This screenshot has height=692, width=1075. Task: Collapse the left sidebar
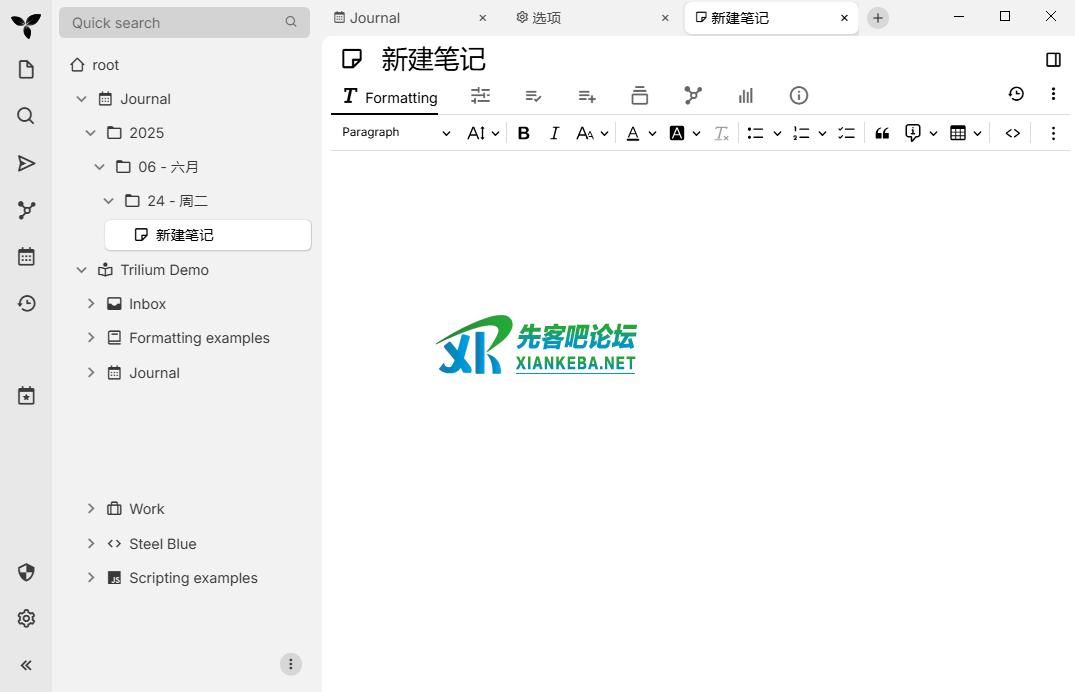pyautogui.click(x=26, y=665)
